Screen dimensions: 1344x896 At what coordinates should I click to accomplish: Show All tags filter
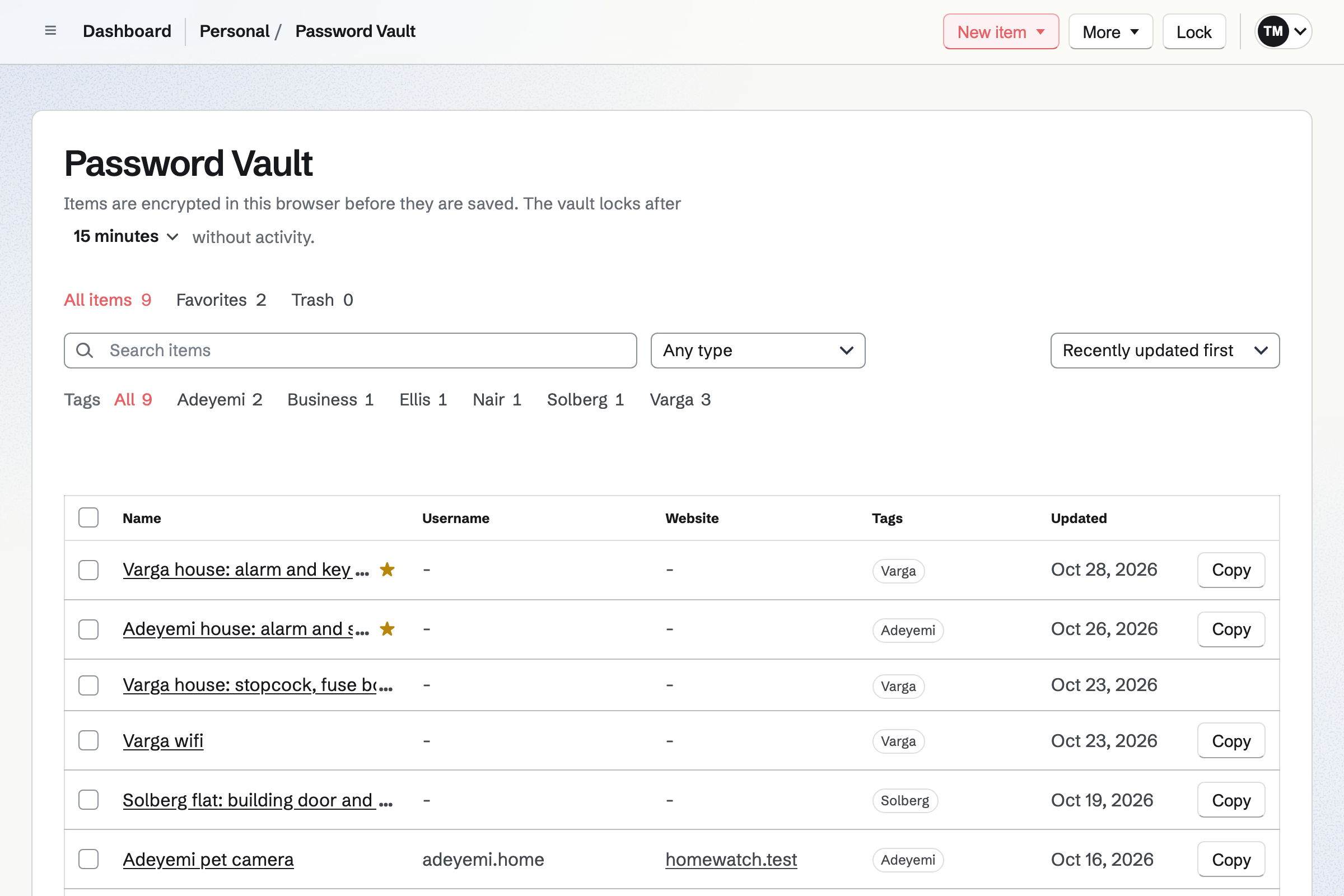[x=133, y=399]
